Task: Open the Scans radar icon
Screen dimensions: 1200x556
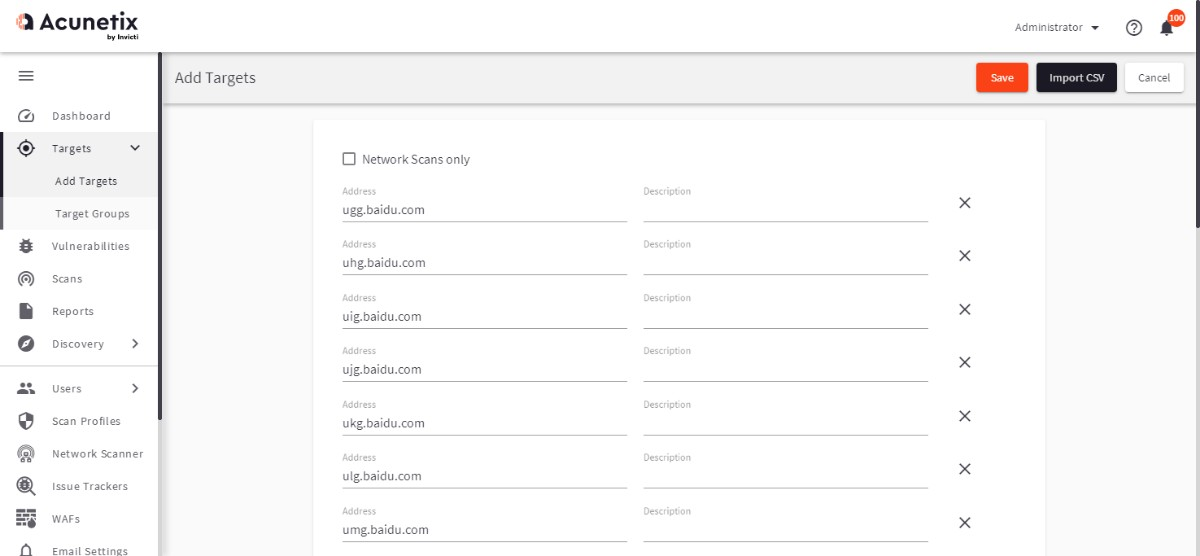Action: pos(27,279)
